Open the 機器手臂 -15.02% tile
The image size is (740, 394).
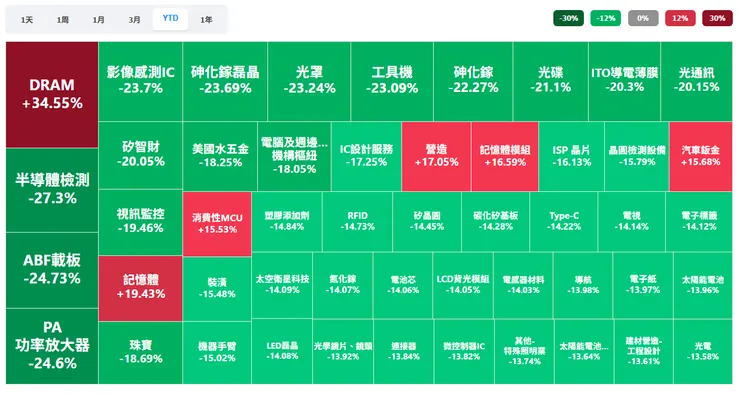(x=217, y=352)
